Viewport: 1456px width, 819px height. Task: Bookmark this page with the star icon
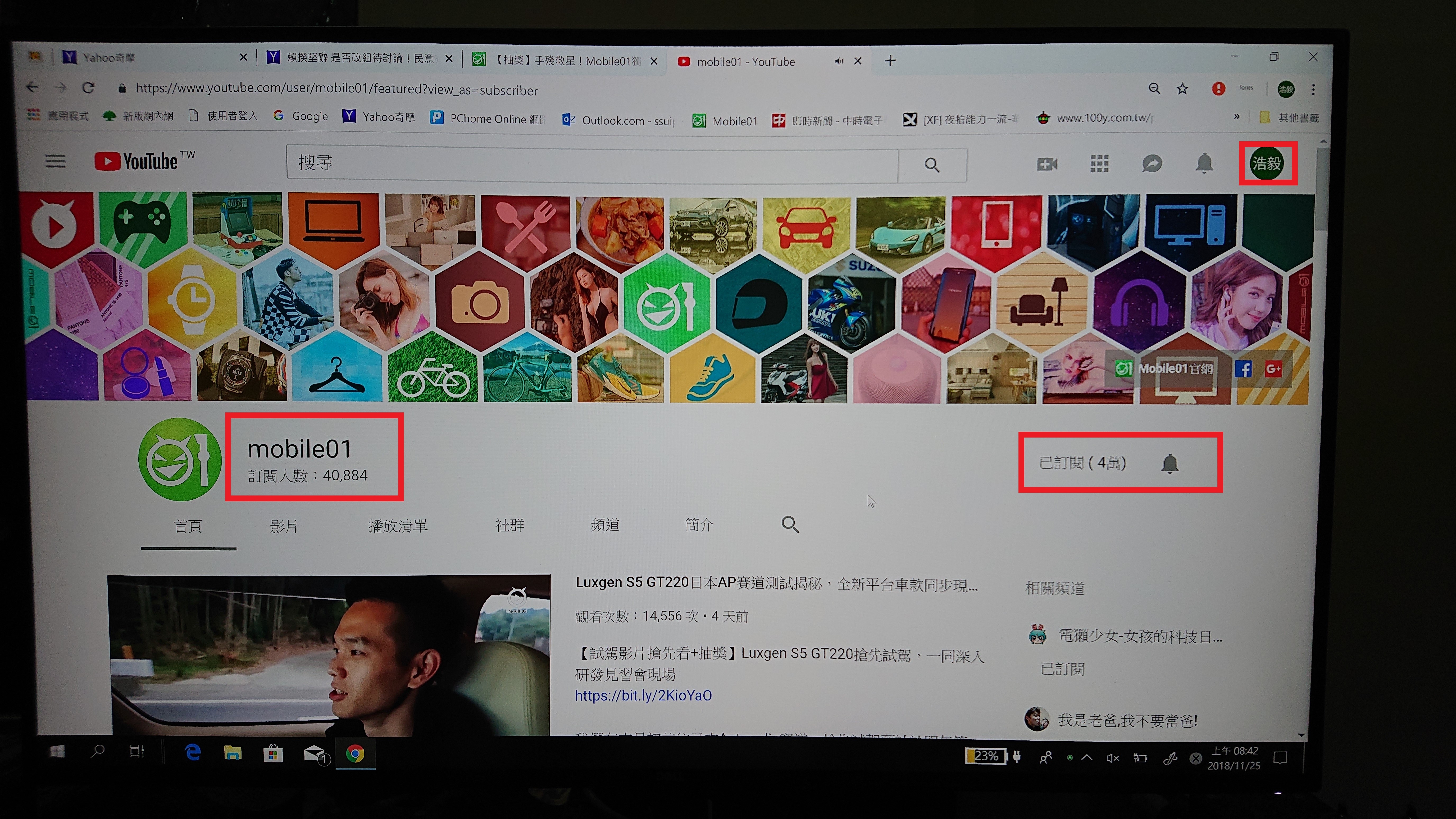click(x=1182, y=89)
